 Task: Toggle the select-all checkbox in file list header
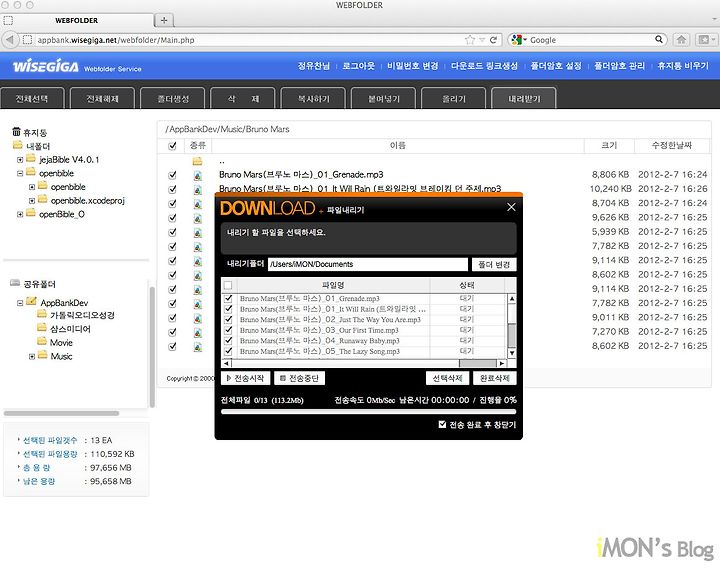[x=172, y=146]
